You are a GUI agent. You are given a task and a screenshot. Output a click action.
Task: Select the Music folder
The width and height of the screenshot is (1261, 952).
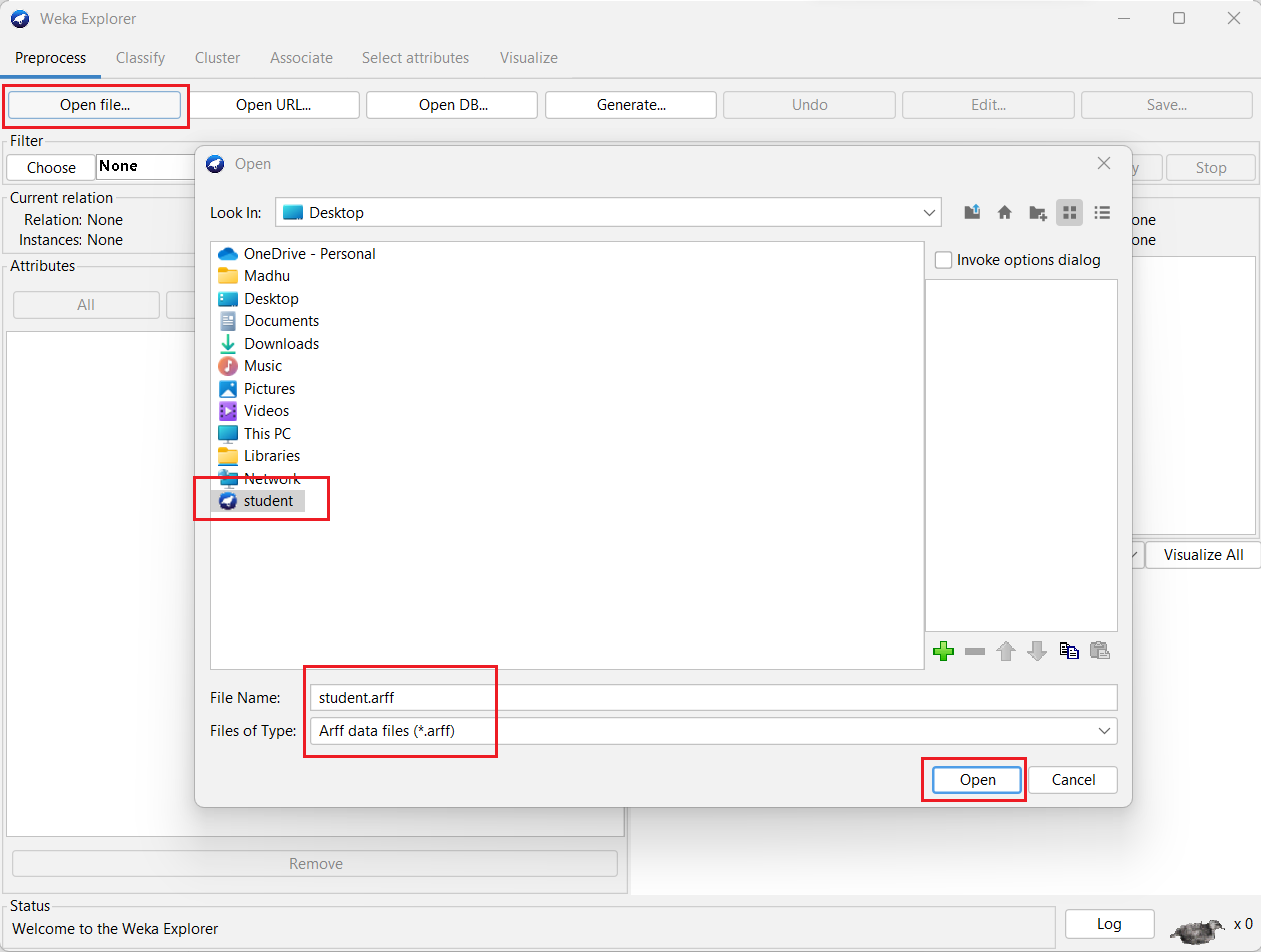tap(250, 366)
